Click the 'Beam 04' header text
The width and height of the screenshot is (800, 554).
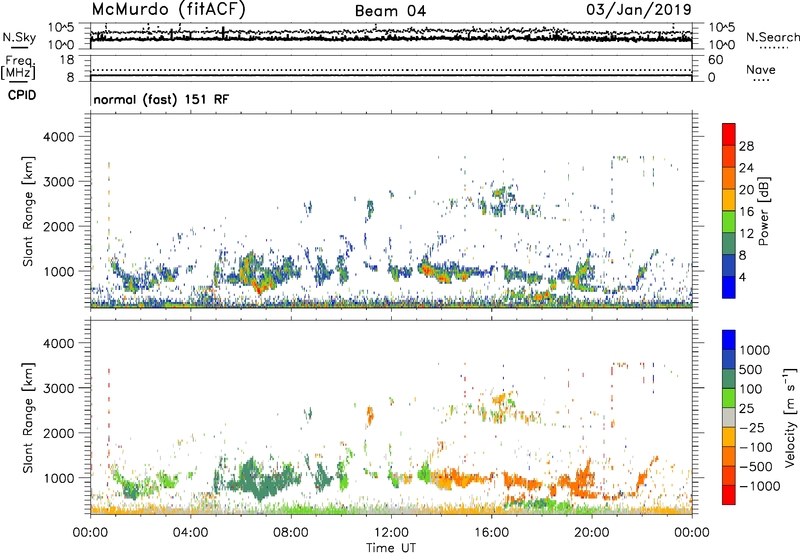[x=390, y=11]
